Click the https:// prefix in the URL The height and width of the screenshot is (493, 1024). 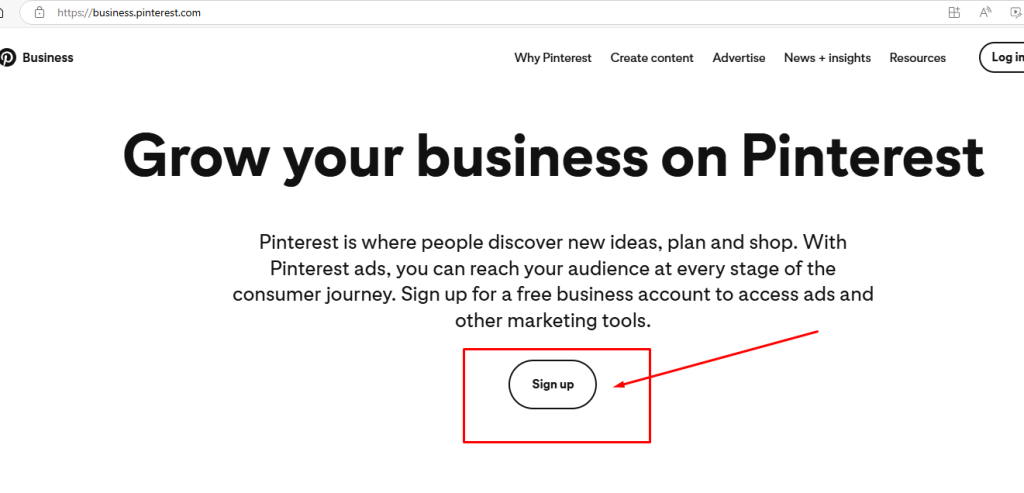(74, 12)
